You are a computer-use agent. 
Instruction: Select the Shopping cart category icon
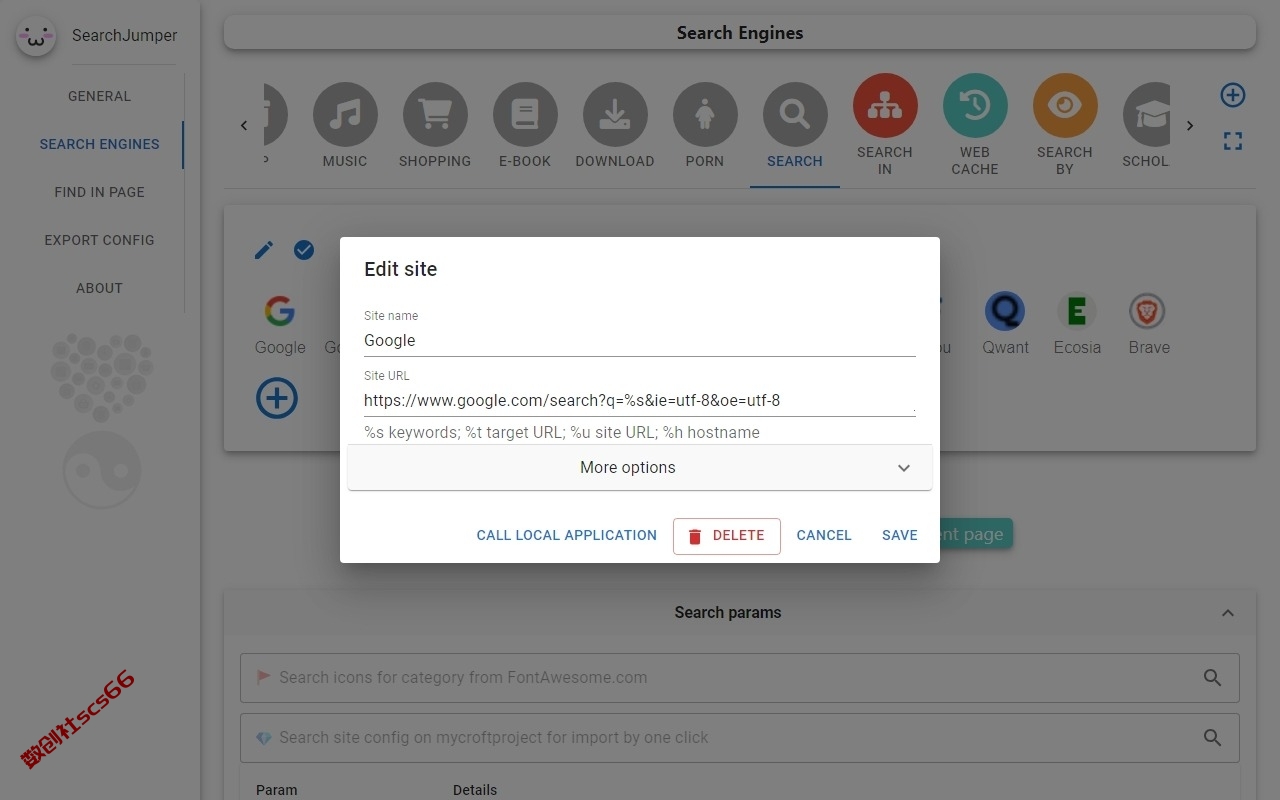(435, 115)
